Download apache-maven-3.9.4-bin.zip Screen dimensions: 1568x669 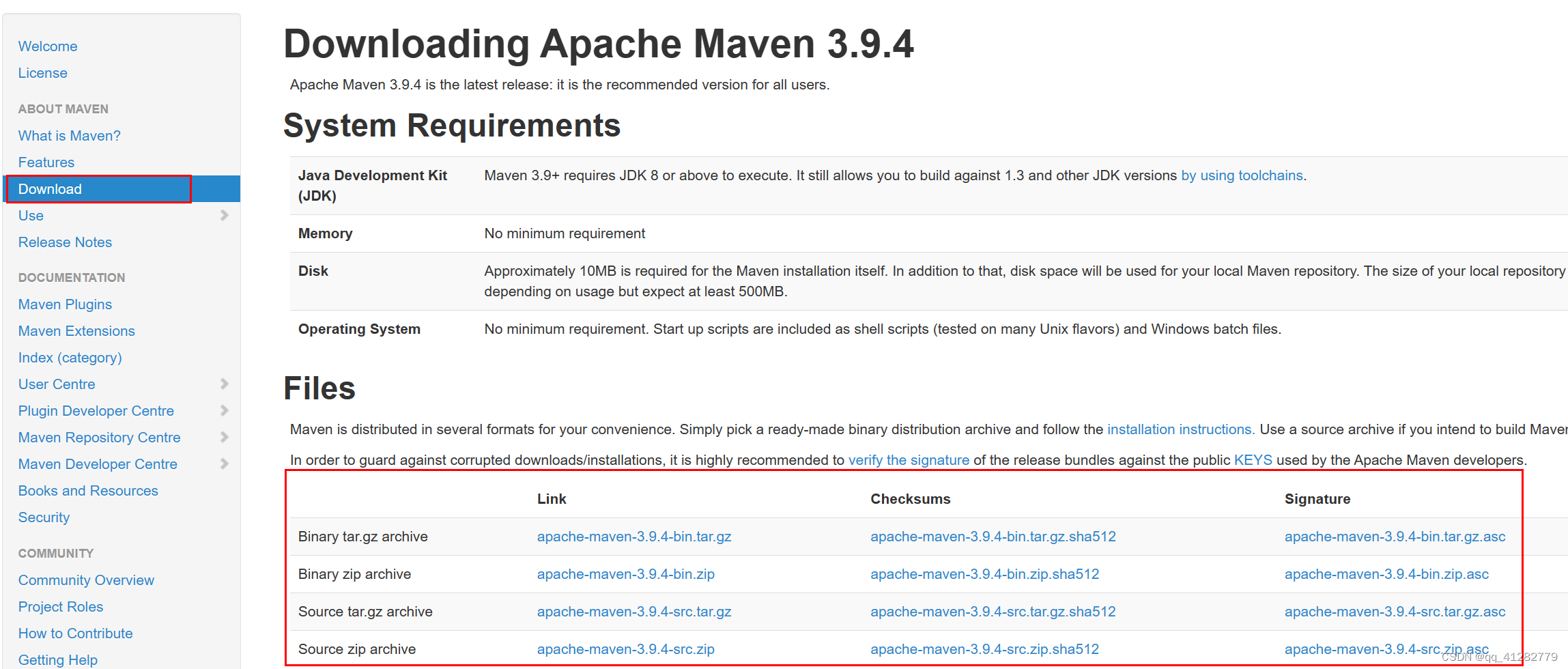(x=626, y=574)
